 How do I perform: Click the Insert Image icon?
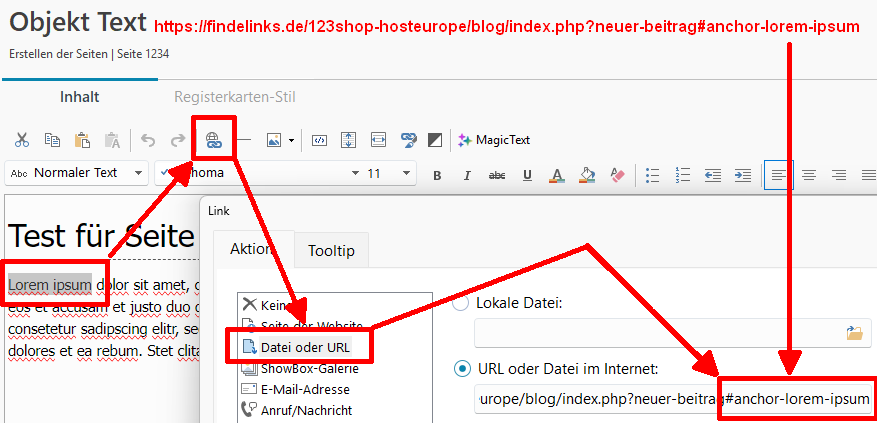coord(274,140)
